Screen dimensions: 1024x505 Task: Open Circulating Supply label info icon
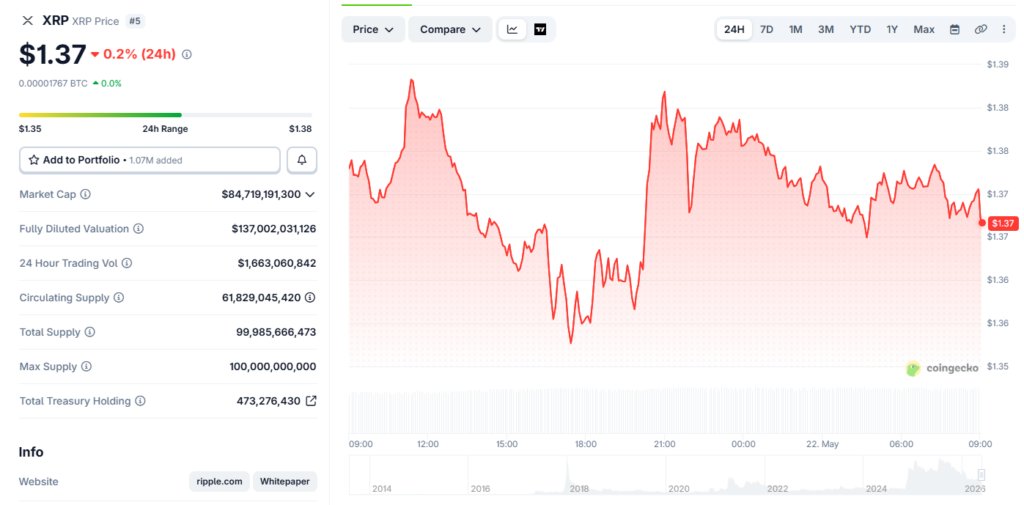click(119, 298)
